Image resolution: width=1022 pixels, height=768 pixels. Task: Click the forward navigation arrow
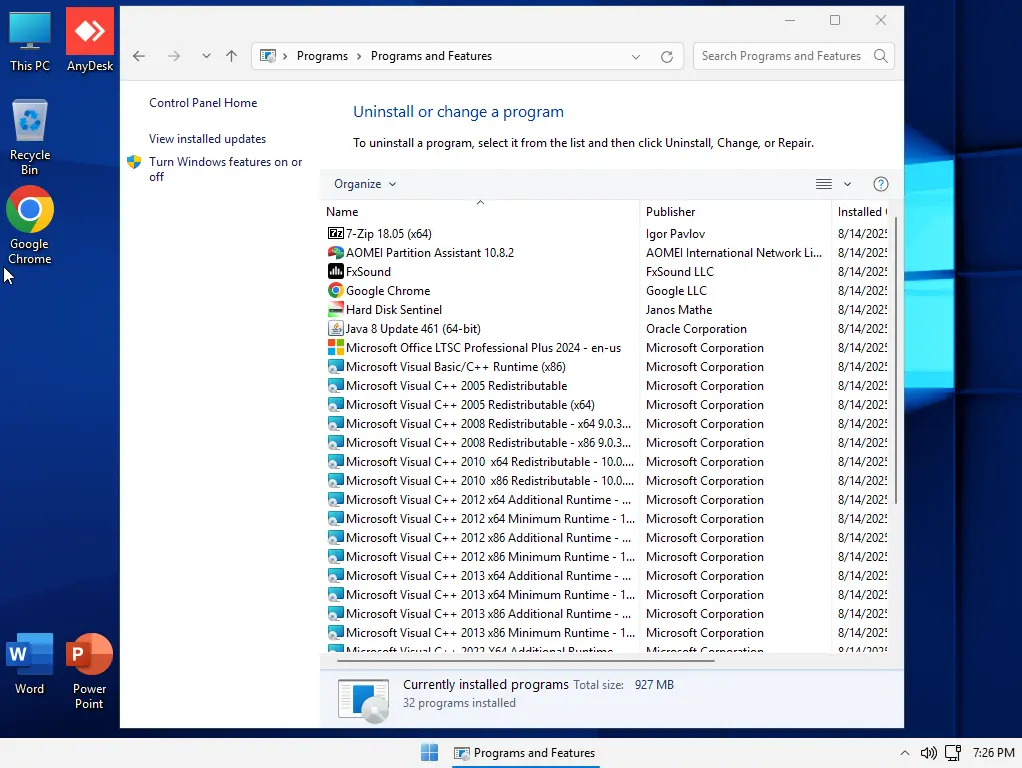pos(173,56)
